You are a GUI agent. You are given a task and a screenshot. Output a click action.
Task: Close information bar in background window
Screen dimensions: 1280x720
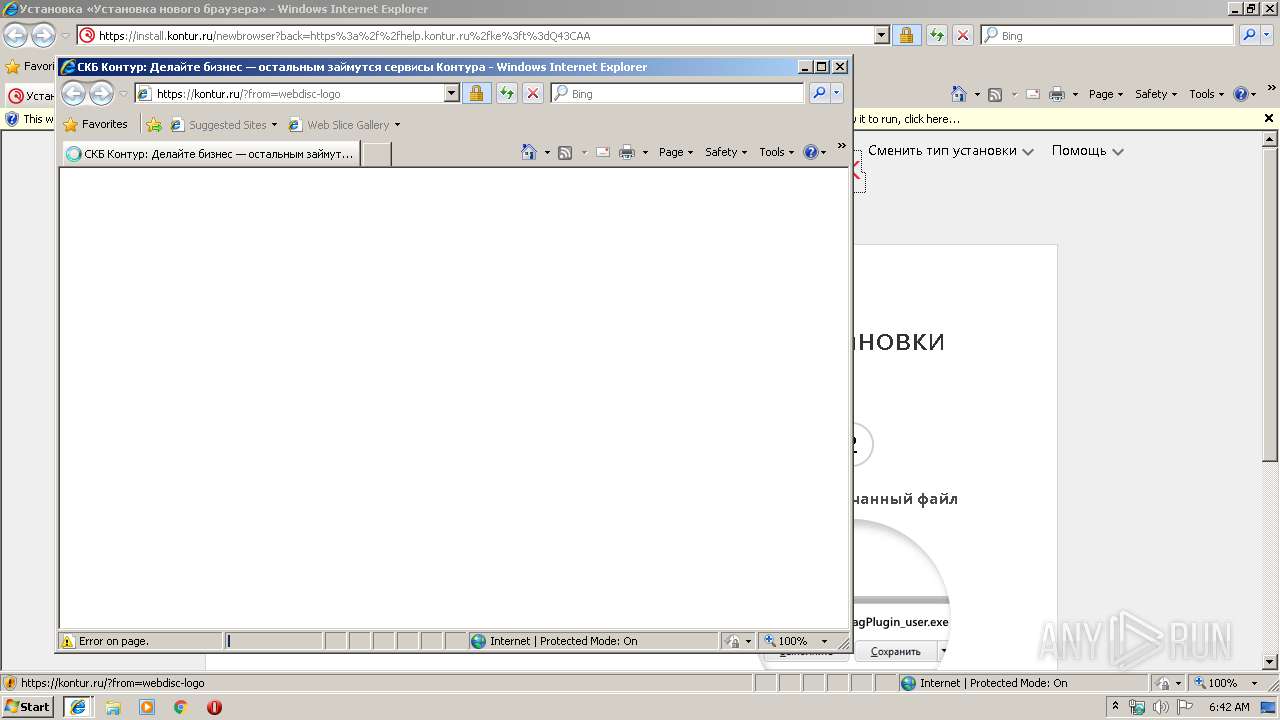1269,119
